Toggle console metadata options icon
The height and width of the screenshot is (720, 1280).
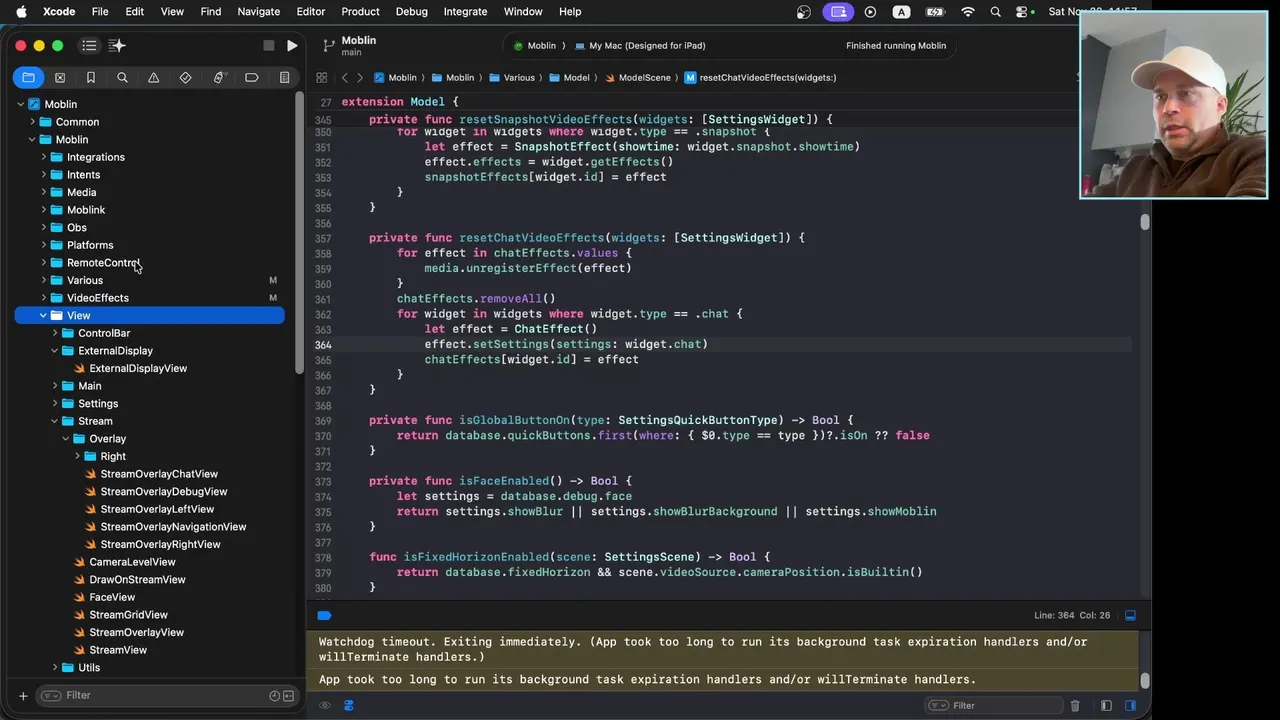[349, 705]
